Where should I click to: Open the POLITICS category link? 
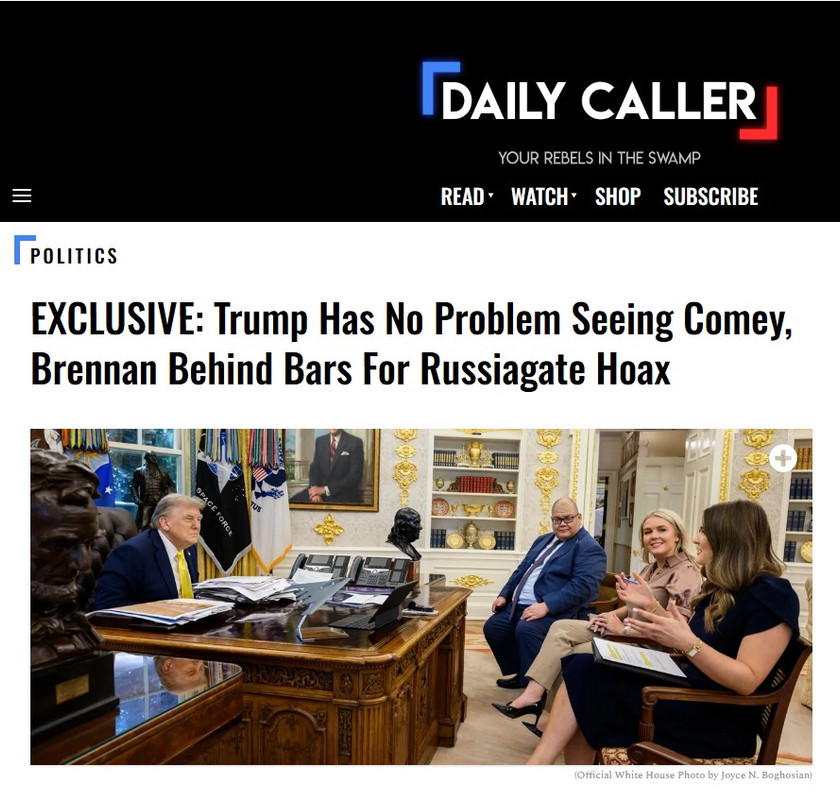(x=73, y=256)
